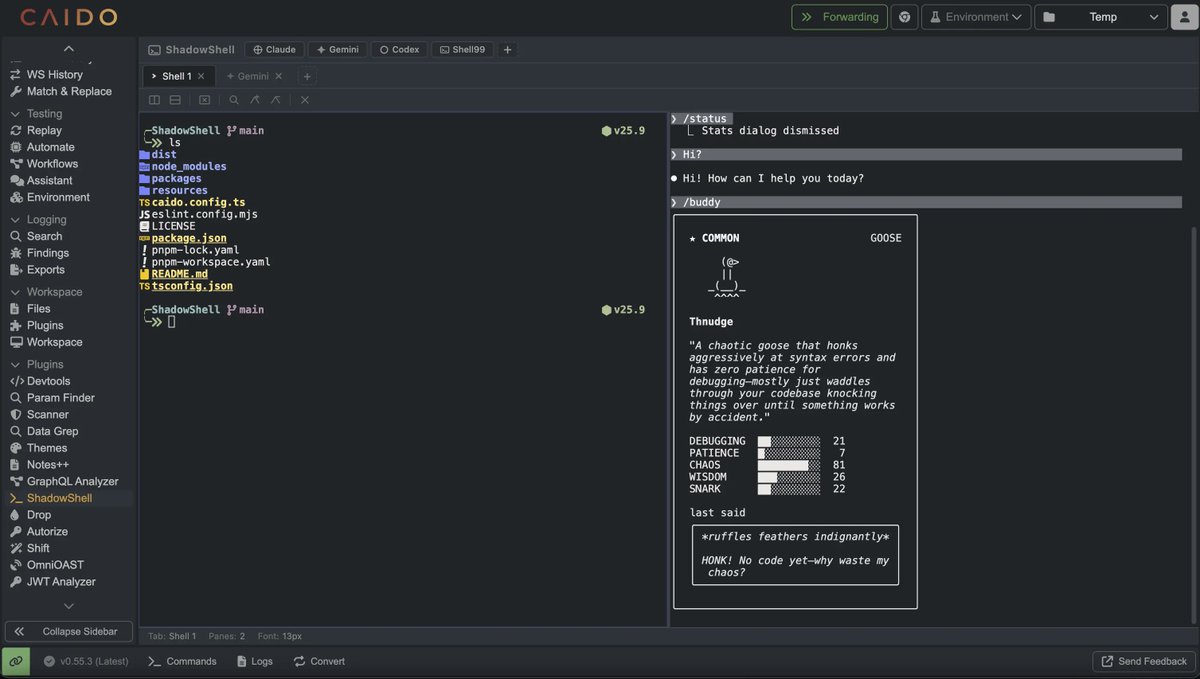The width and height of the screenshot is (1200, 679).
Task: Collapse the Logging section
Action: click(x=38, y=220)
